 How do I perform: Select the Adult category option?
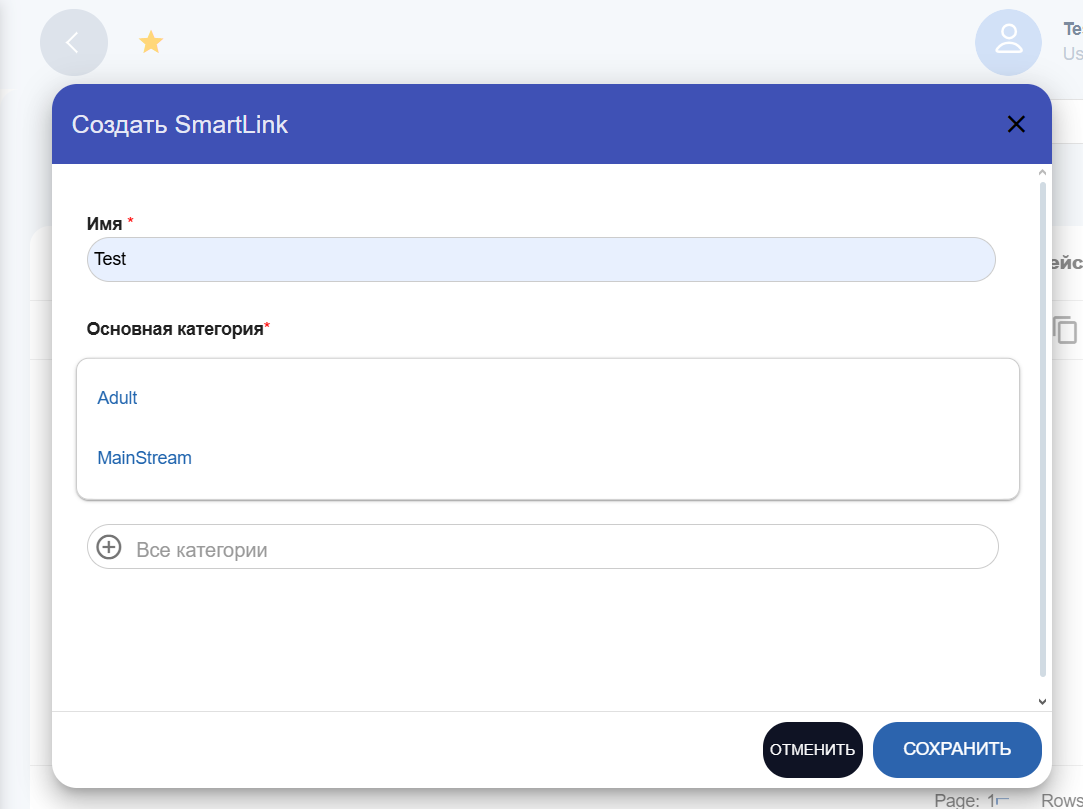point(117,398)
